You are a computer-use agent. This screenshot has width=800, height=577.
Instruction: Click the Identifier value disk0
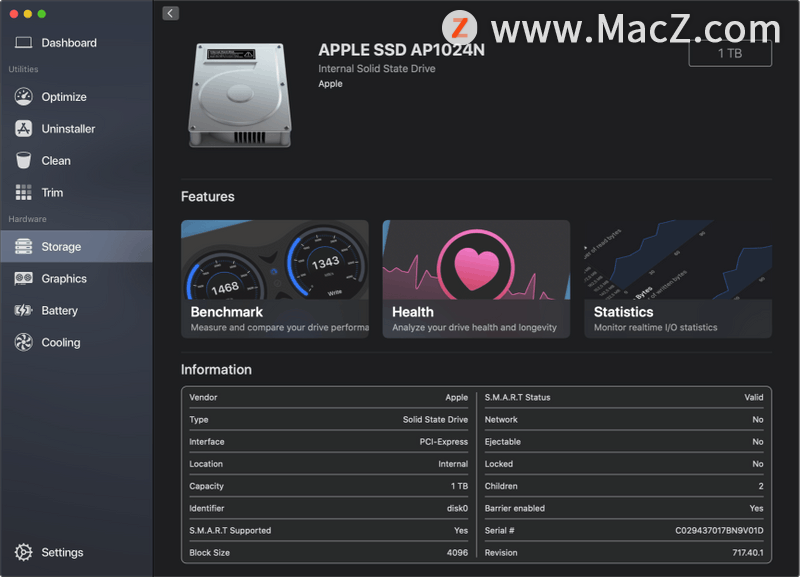point(457,508)
